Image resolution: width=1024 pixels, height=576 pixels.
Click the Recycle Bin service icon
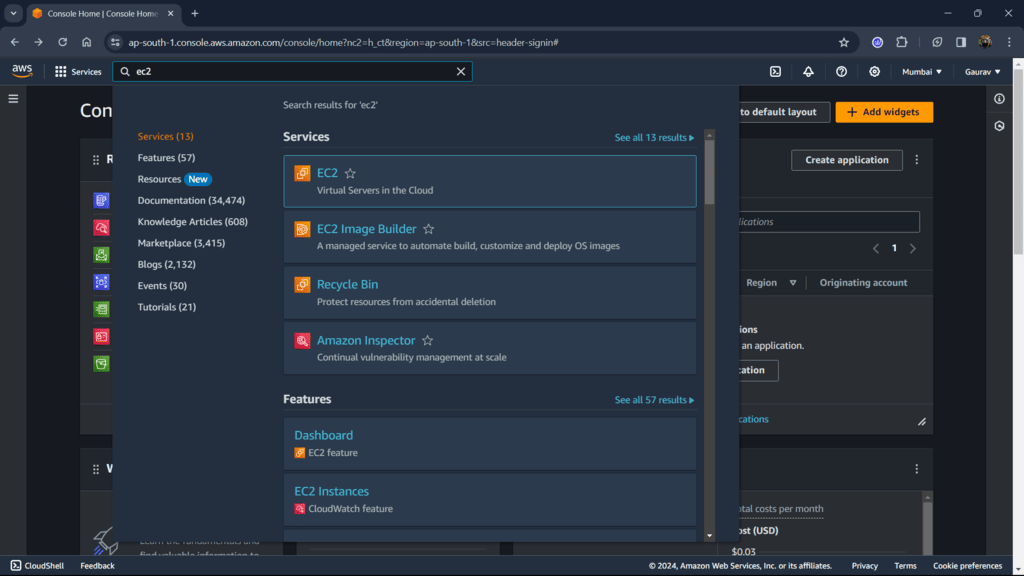(x=302, y=285)
